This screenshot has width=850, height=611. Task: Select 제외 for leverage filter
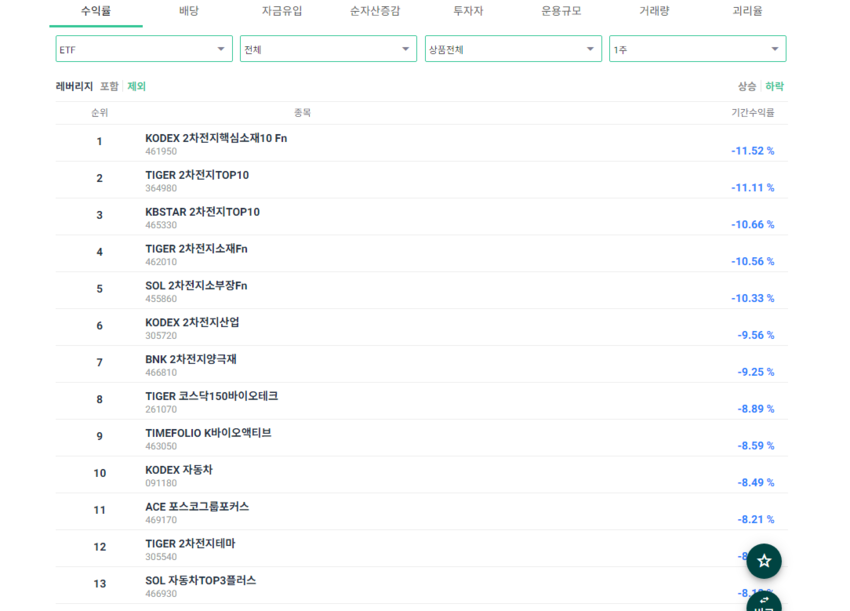point(137,86)
